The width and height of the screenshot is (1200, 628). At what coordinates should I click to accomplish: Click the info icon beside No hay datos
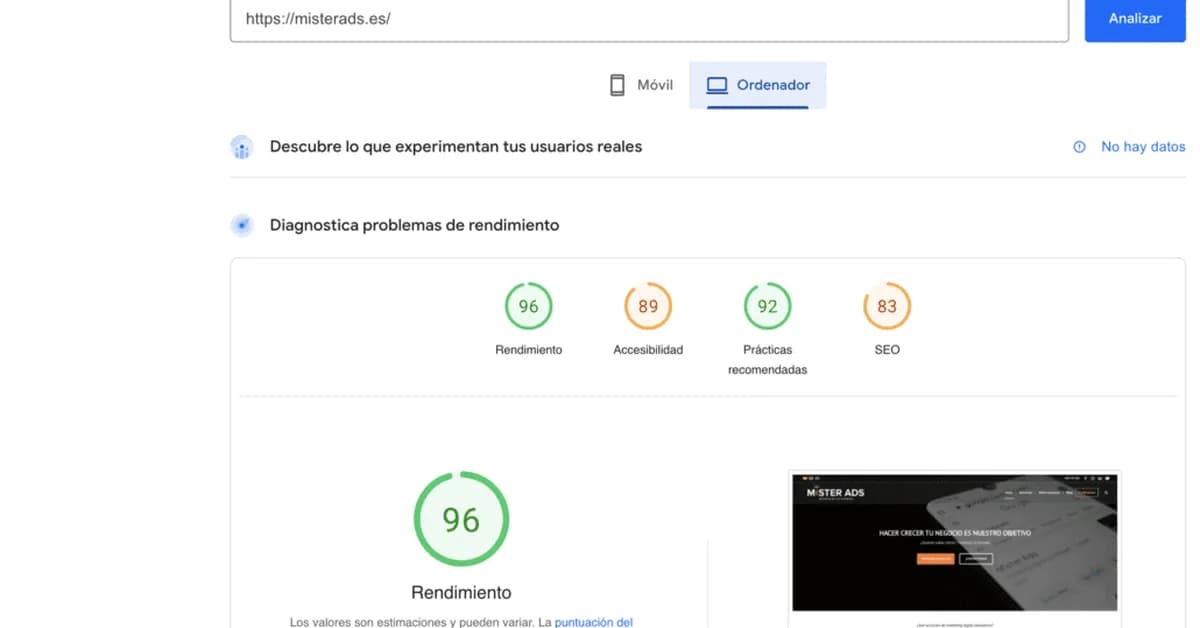coord(1079,147)
